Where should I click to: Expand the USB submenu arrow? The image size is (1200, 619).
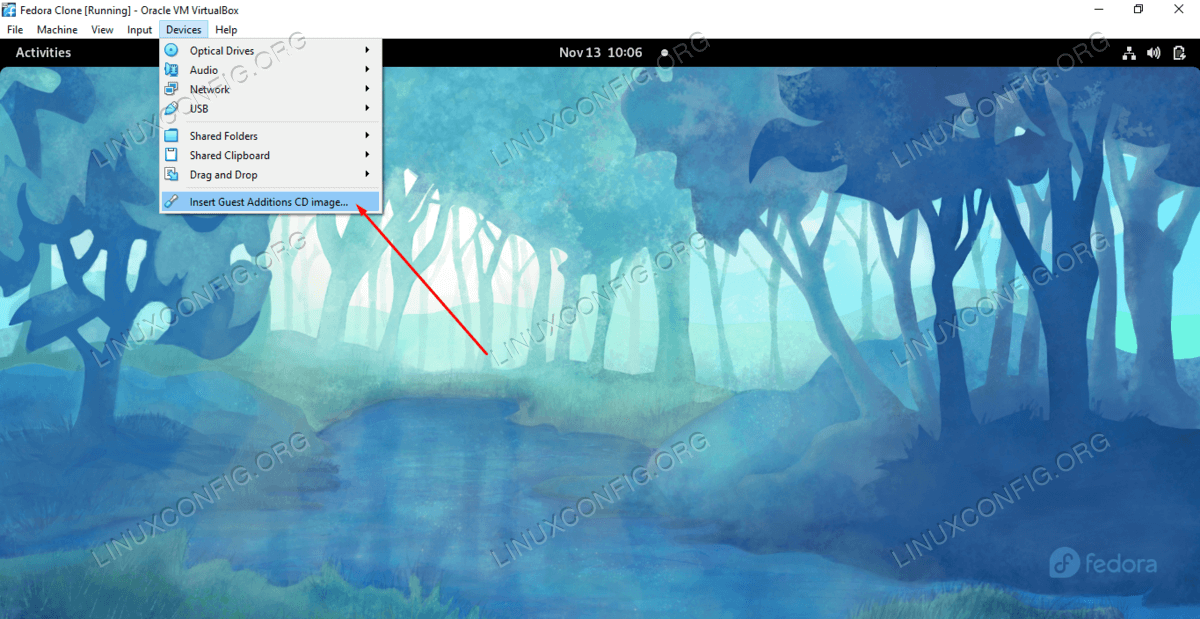coord(367,108)
